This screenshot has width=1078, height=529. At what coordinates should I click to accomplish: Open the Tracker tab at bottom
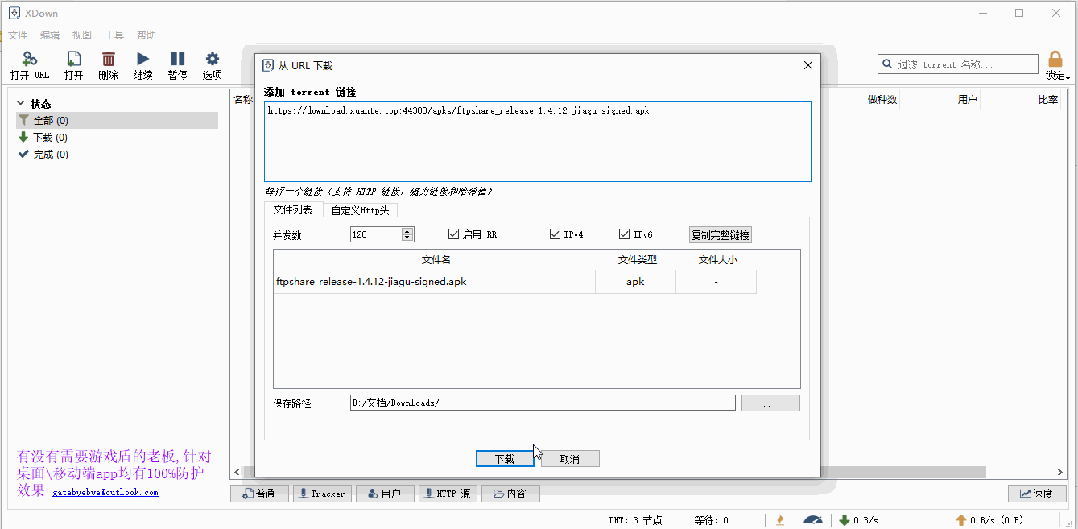(x=320, y=493)
